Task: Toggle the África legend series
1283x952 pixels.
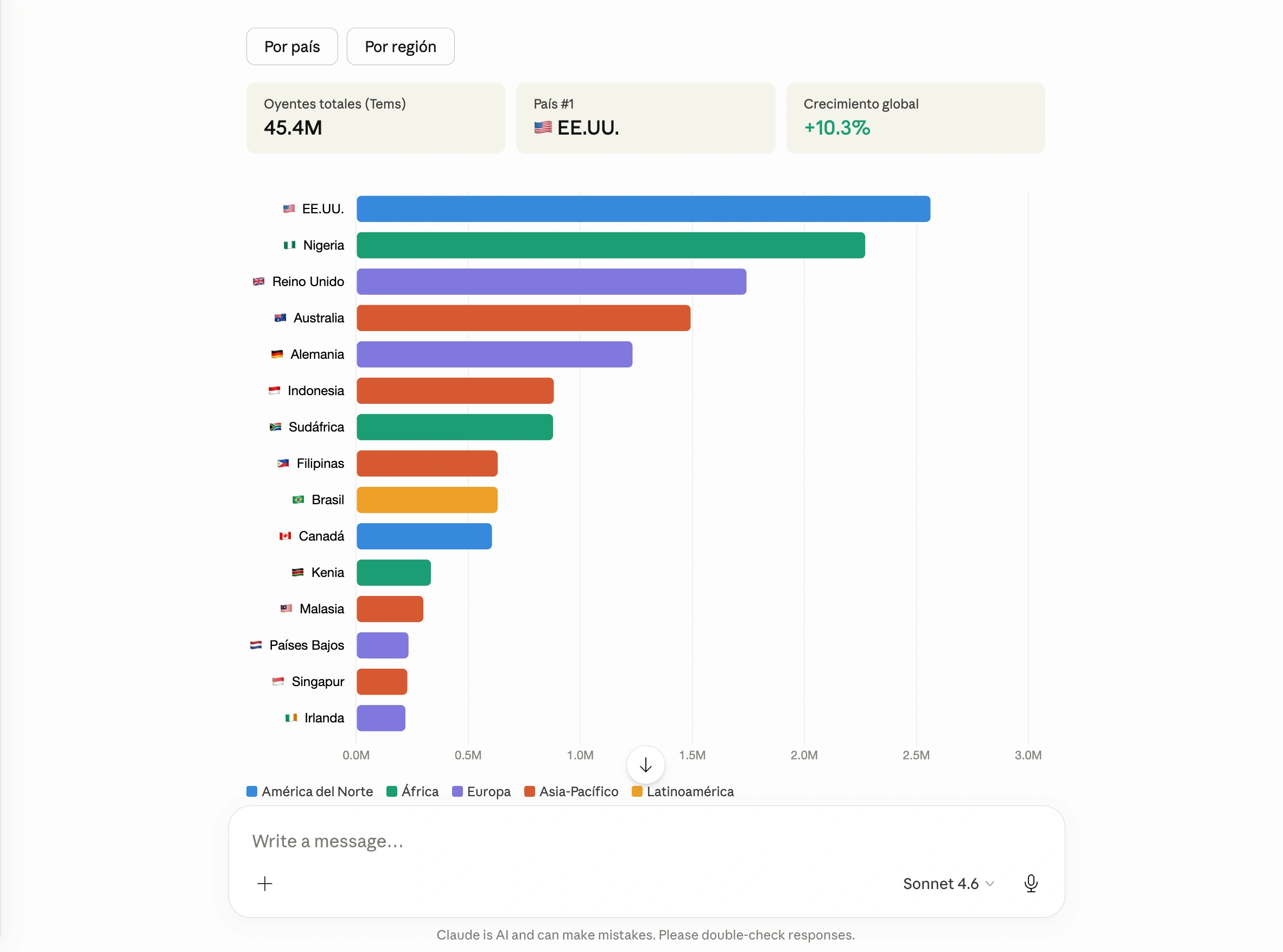Action: point(412,791)
